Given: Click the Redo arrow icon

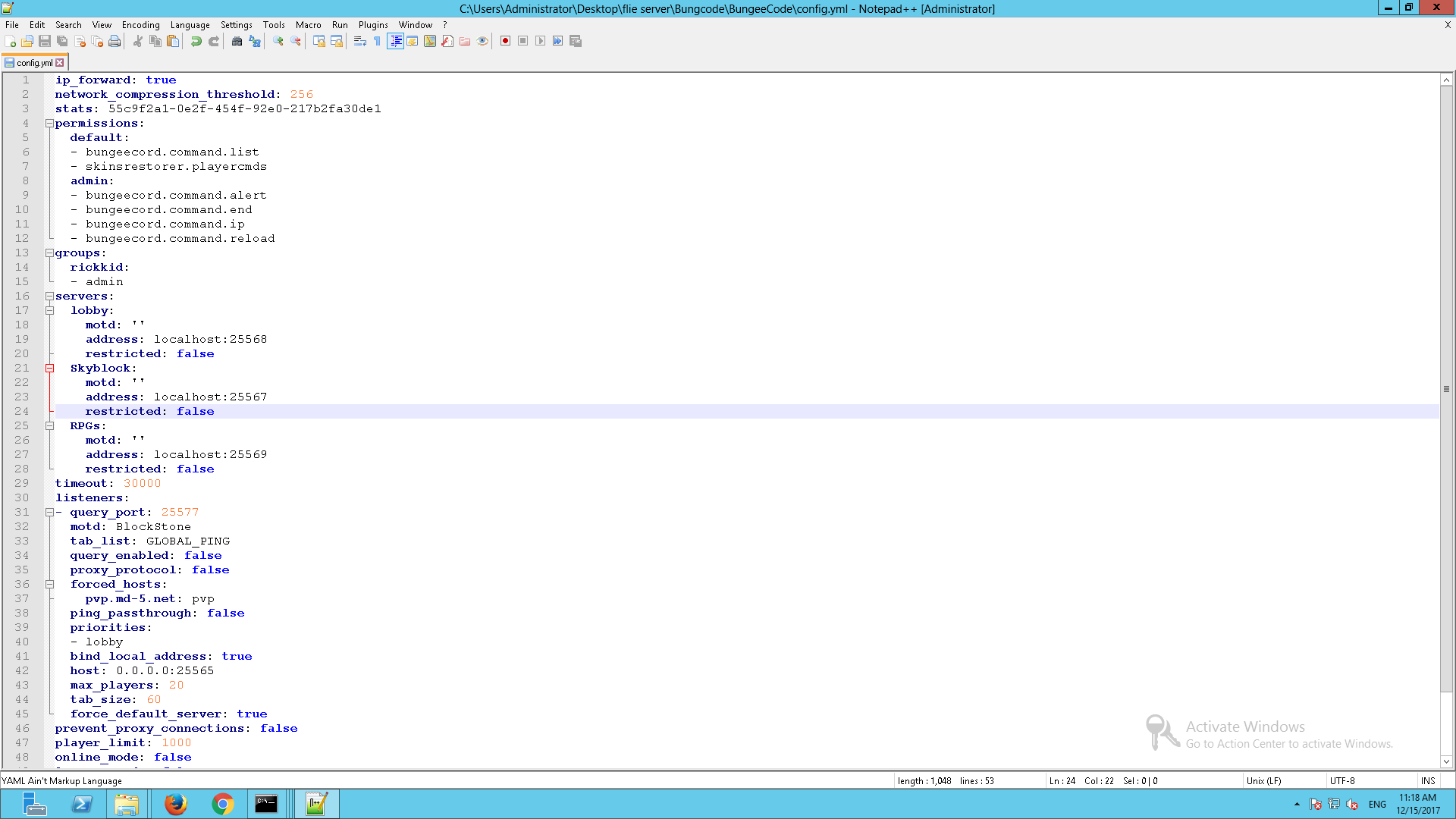Looking at the screenshot, I should click(x=214, y=41).
